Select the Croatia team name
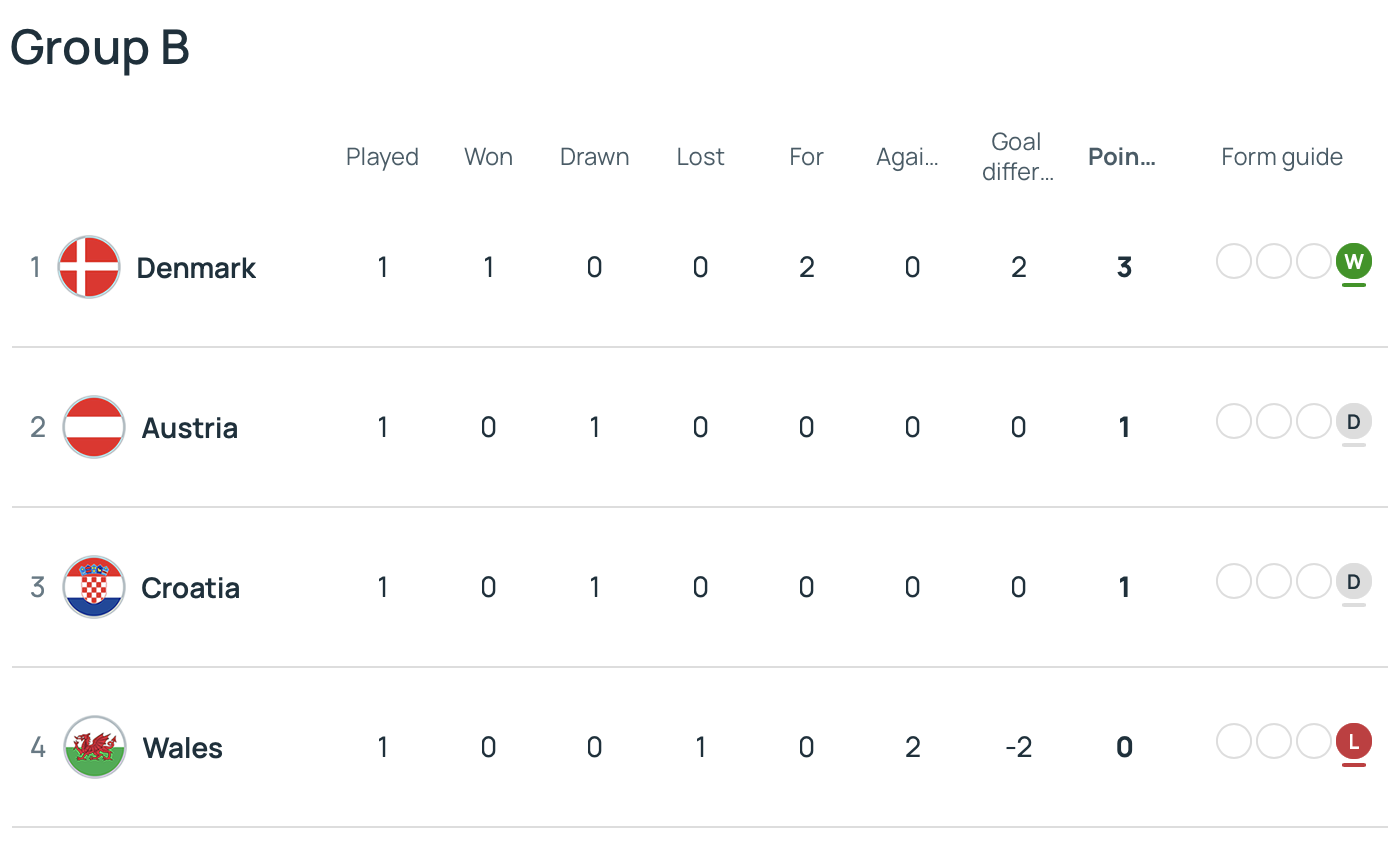This screenshot has width=1398, height=864. pos(191,588)
